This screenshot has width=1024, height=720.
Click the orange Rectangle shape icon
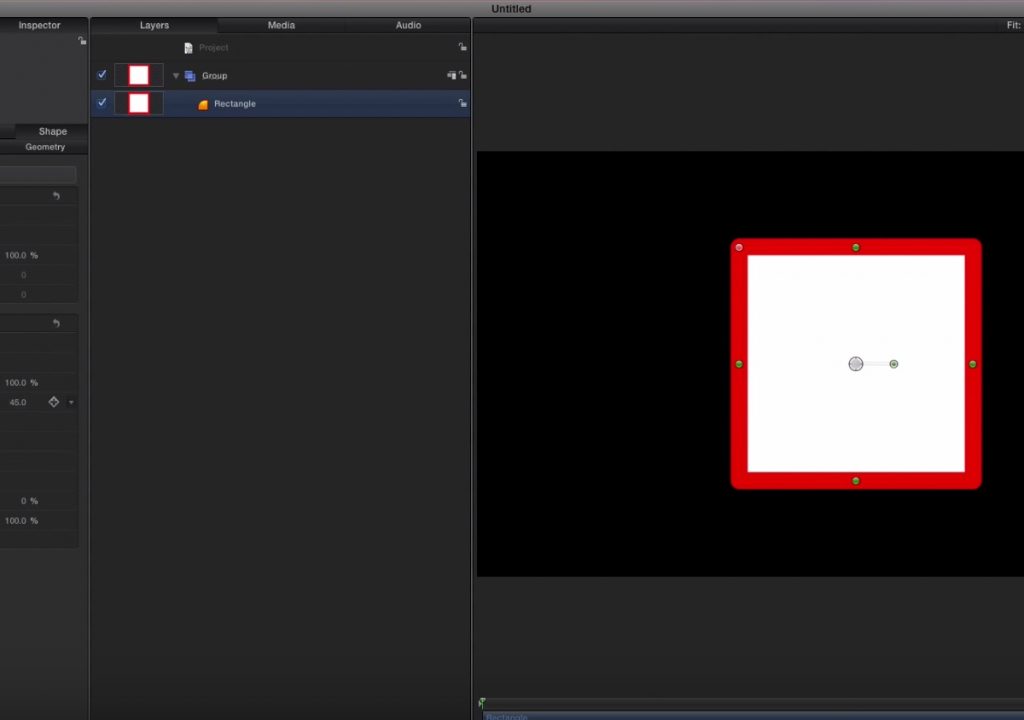coord(203,104)
